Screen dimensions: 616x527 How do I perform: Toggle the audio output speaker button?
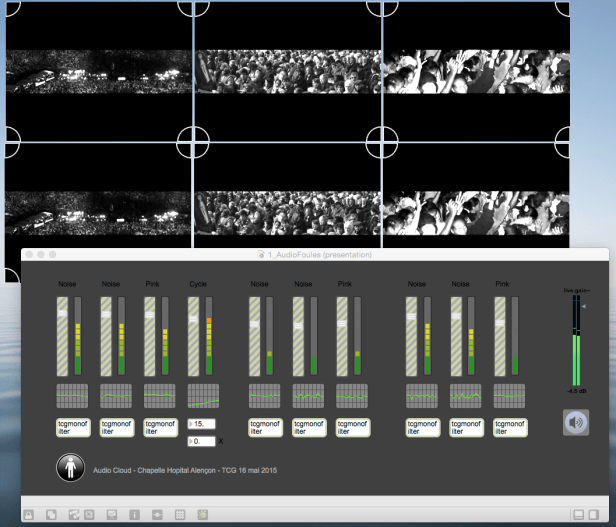pyautogui.click(x=576, y=422)
